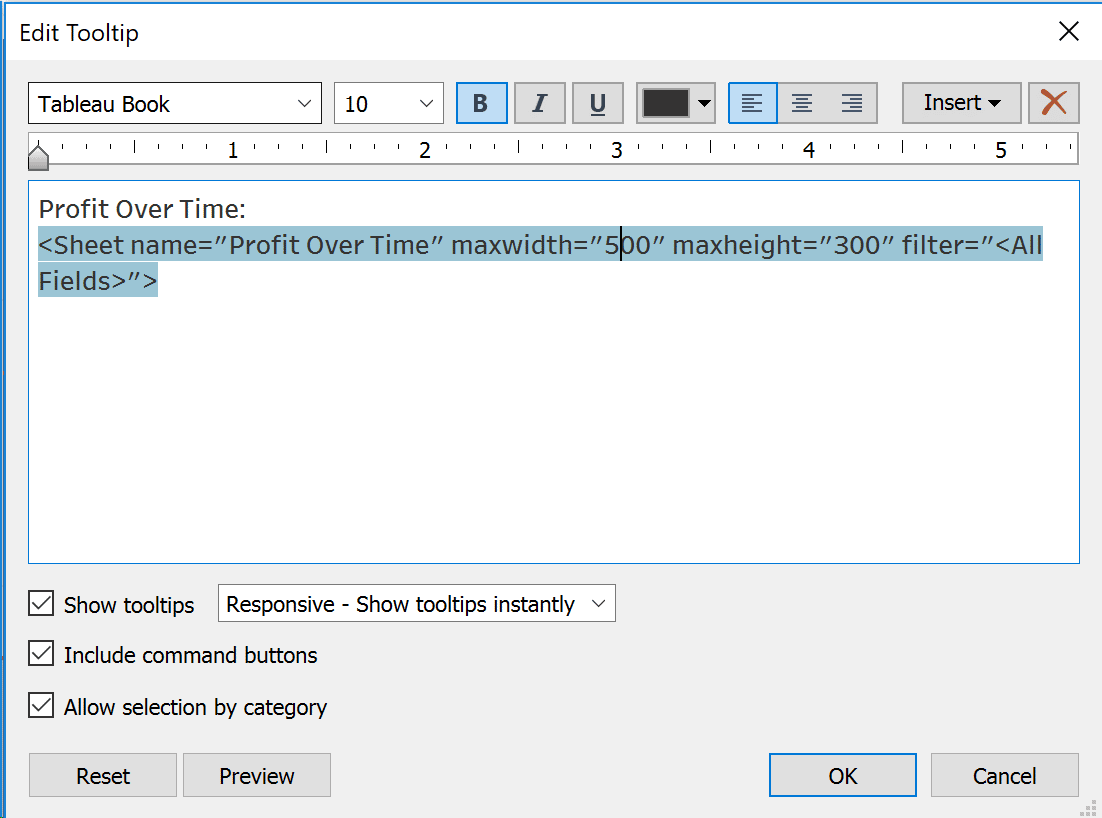This screenshot has width=1102, height=818.
Task: Click the Preview button
Action: (x=257, y=775)
